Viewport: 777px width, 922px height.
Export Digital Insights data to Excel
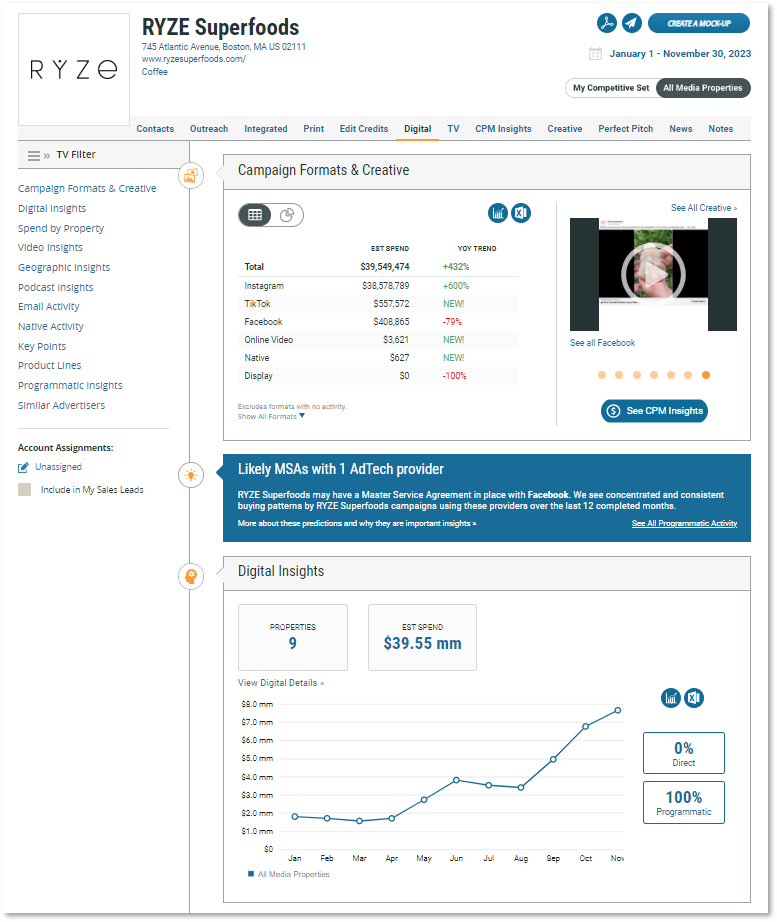tap(694, 698)
